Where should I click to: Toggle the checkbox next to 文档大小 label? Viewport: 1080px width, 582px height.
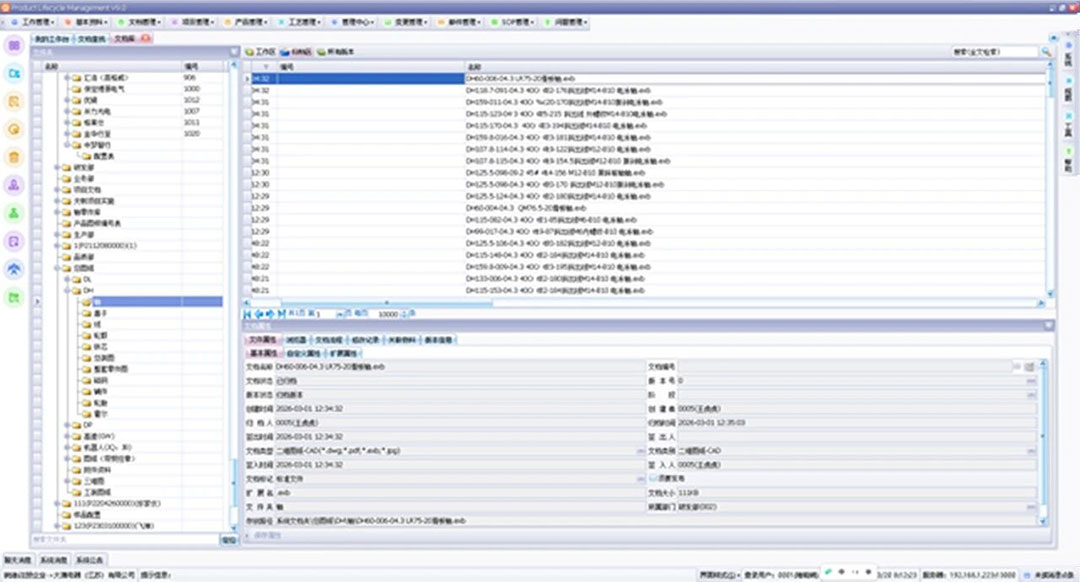pos(653,479)
